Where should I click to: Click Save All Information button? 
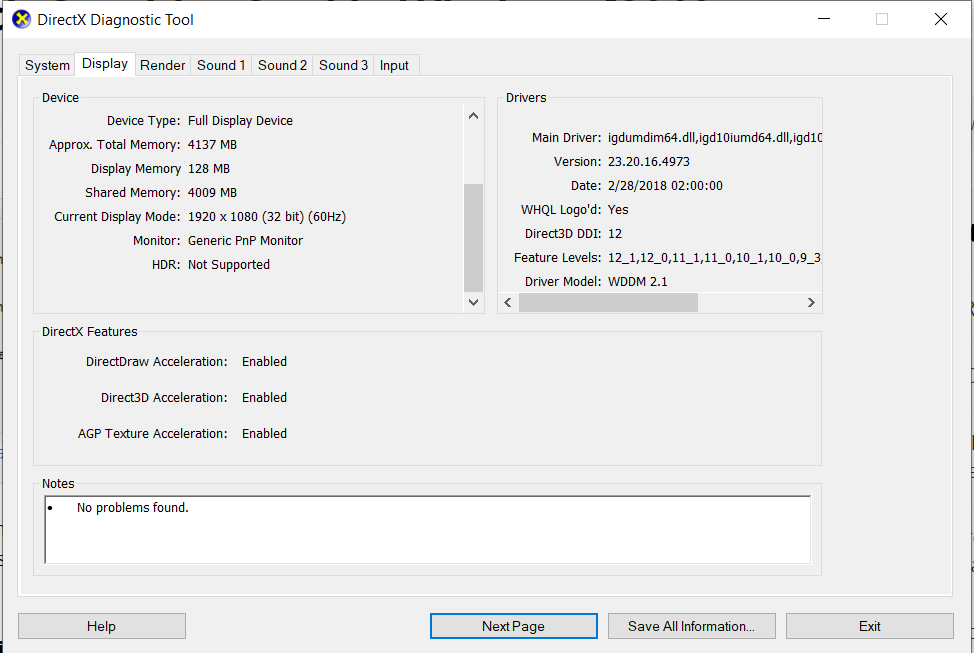tap(691, 626)
